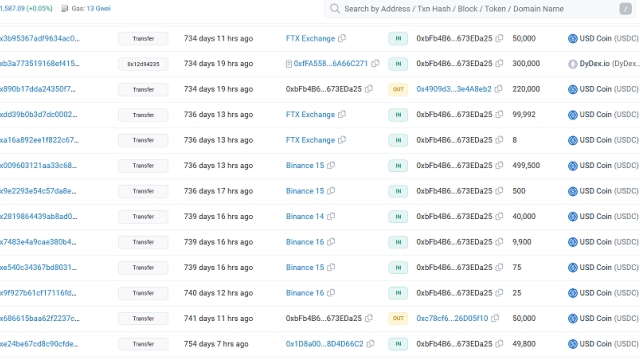
Task: Open the Gas: 13 Gwei tracker link
Action: click(91, 9)
